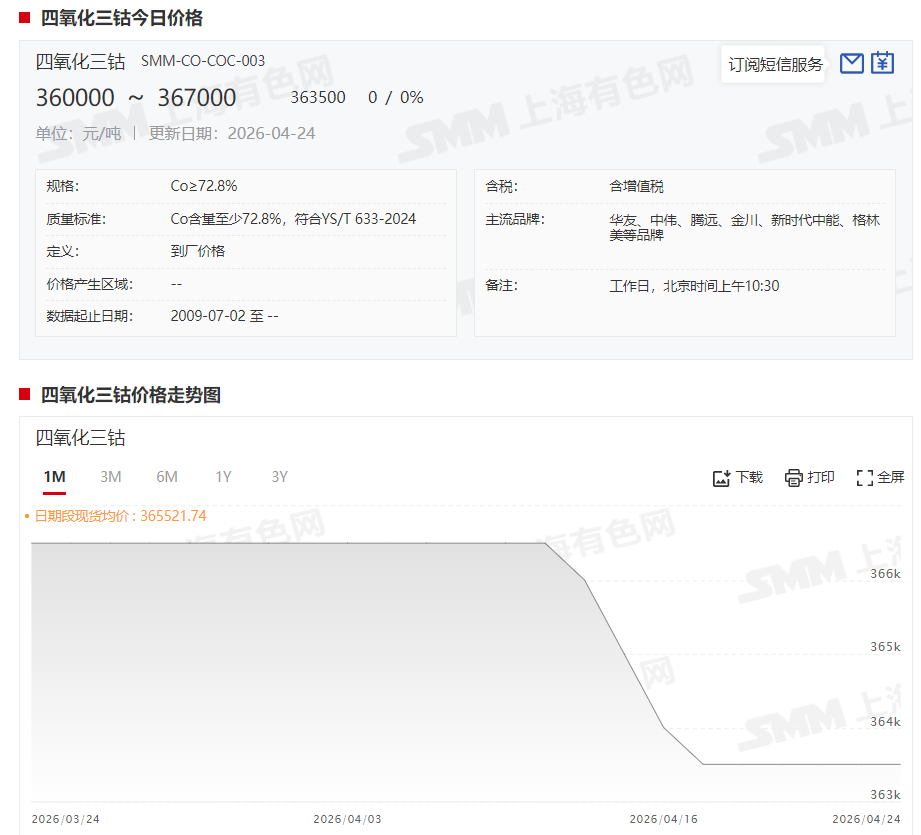Switch chart to 6M range

(x=167, y=477)
